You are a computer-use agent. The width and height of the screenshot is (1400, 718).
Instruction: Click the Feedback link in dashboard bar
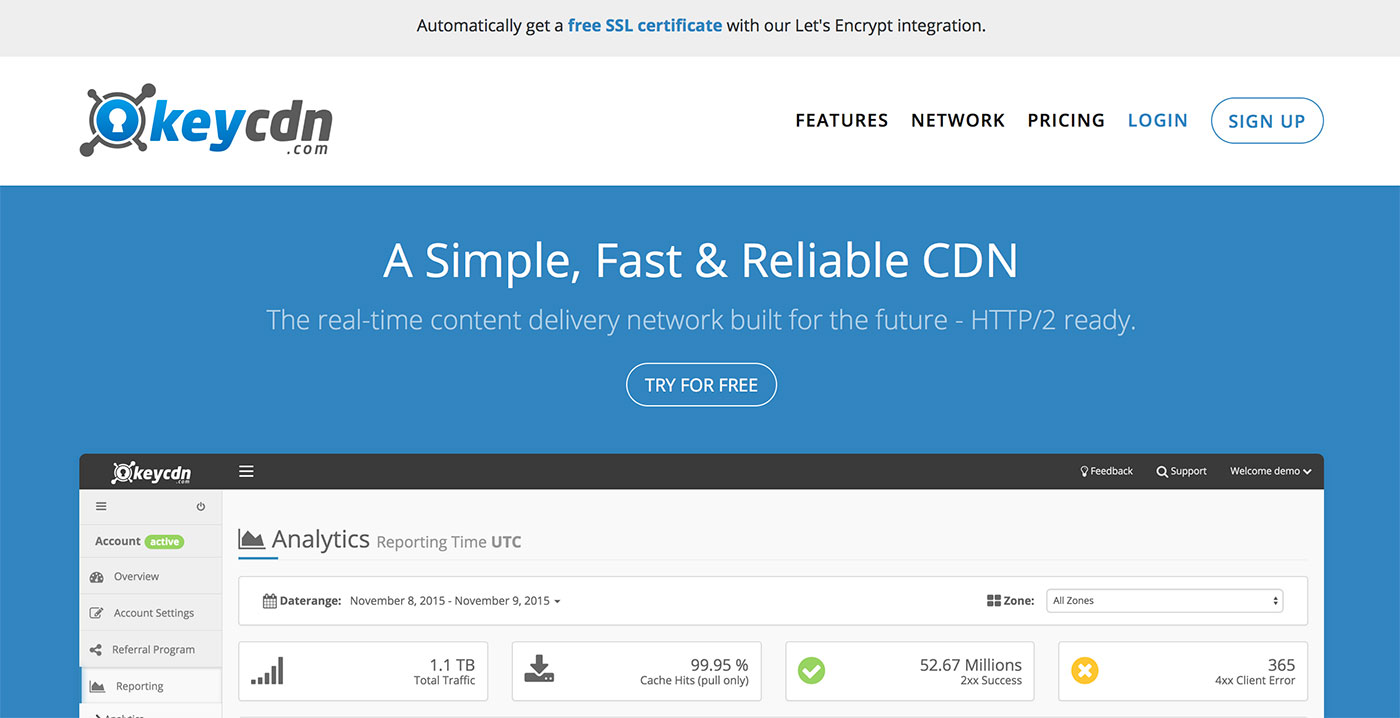coord(1106,471)
